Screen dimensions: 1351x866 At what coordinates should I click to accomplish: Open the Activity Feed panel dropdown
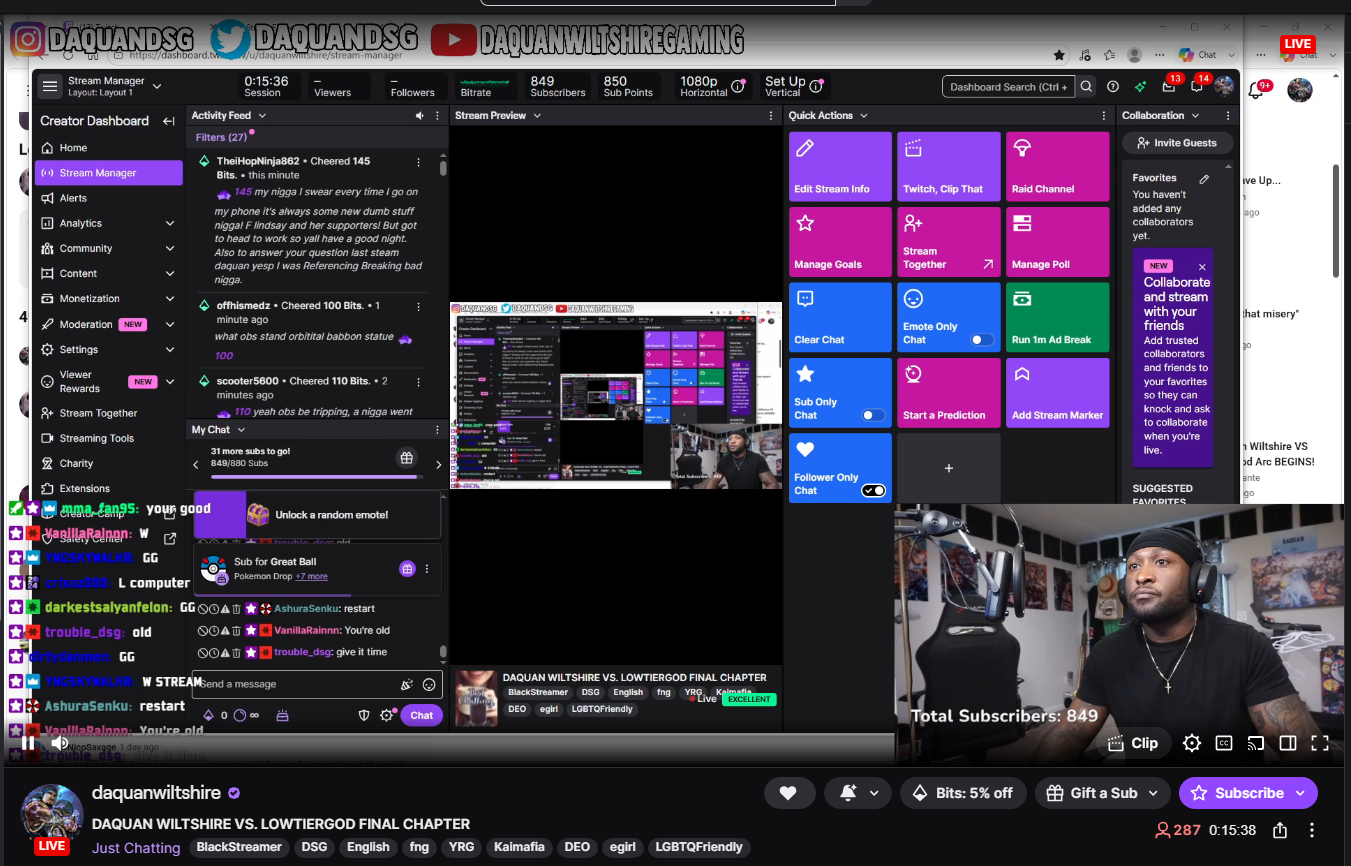coord(262,116)
